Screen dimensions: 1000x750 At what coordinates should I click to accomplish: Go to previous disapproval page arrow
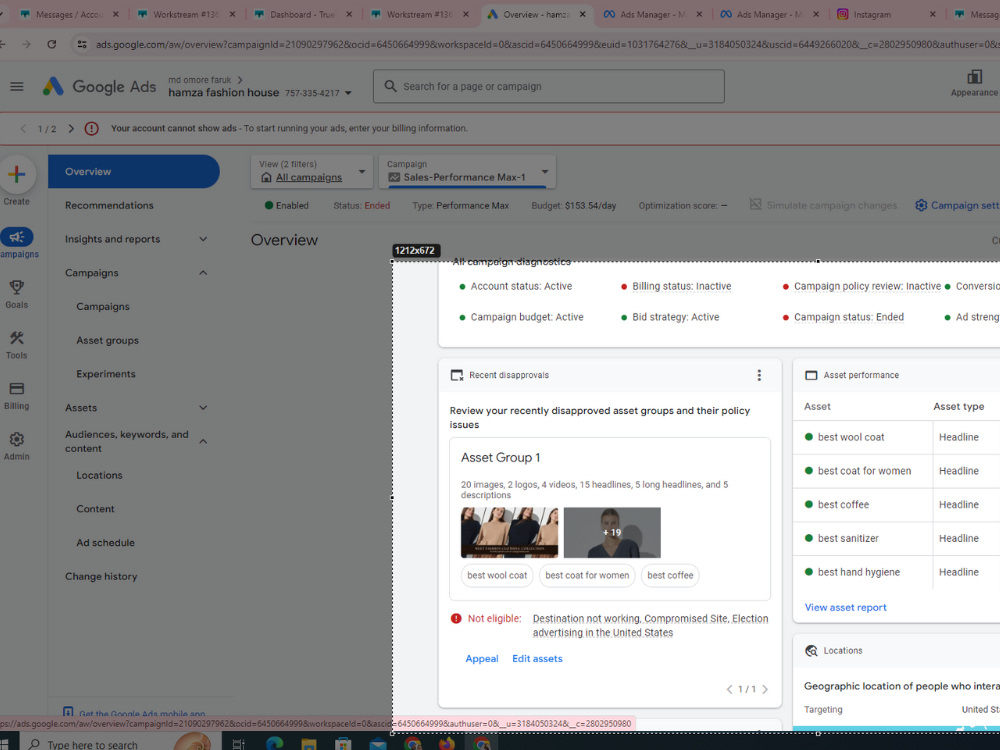[730, 689]
